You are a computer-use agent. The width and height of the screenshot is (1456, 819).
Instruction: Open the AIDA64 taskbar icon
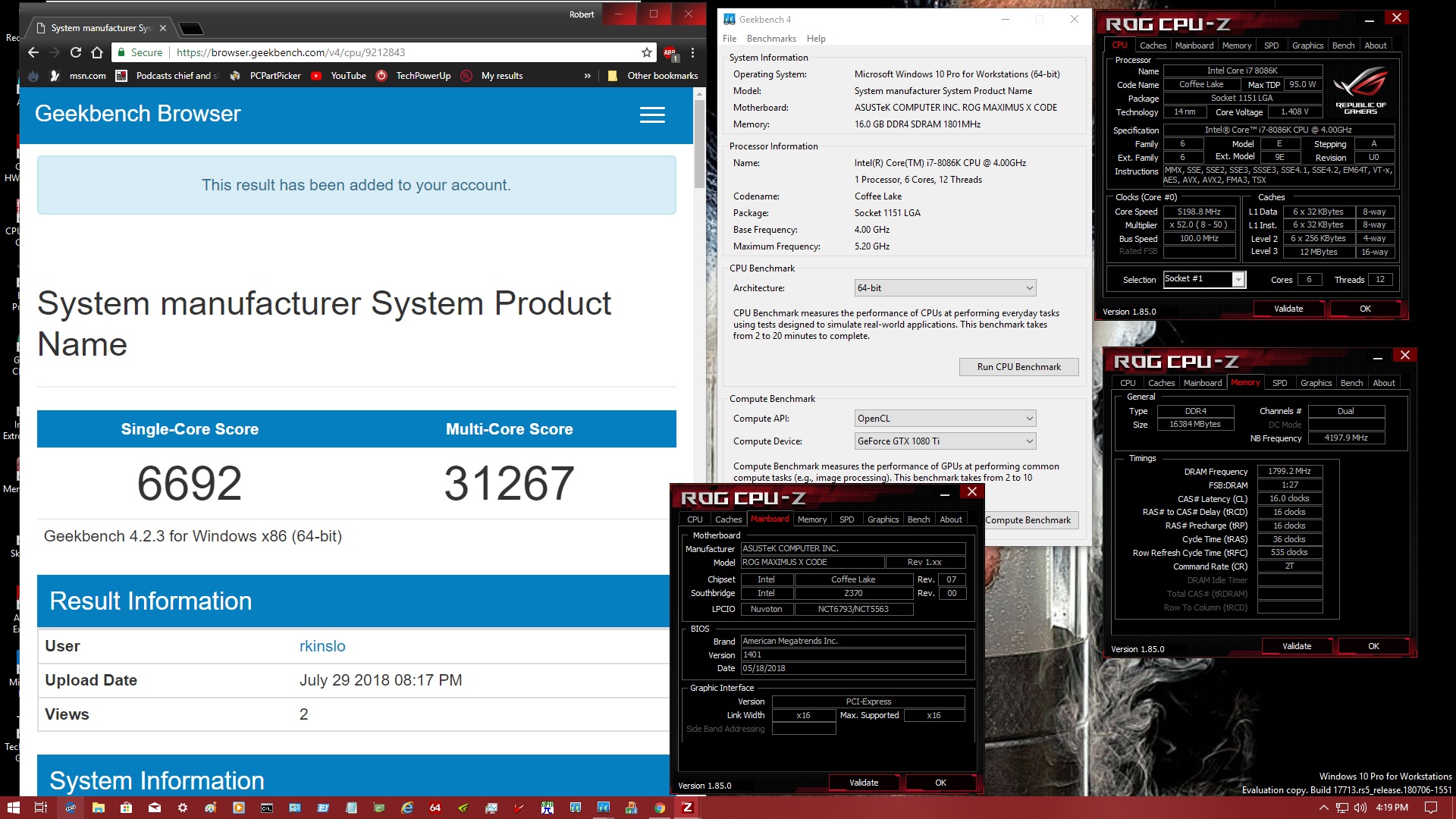coord(435,808)
